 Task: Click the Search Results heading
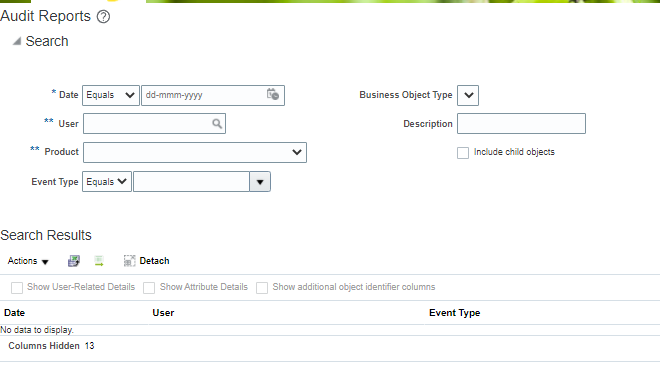pos(46,235)
